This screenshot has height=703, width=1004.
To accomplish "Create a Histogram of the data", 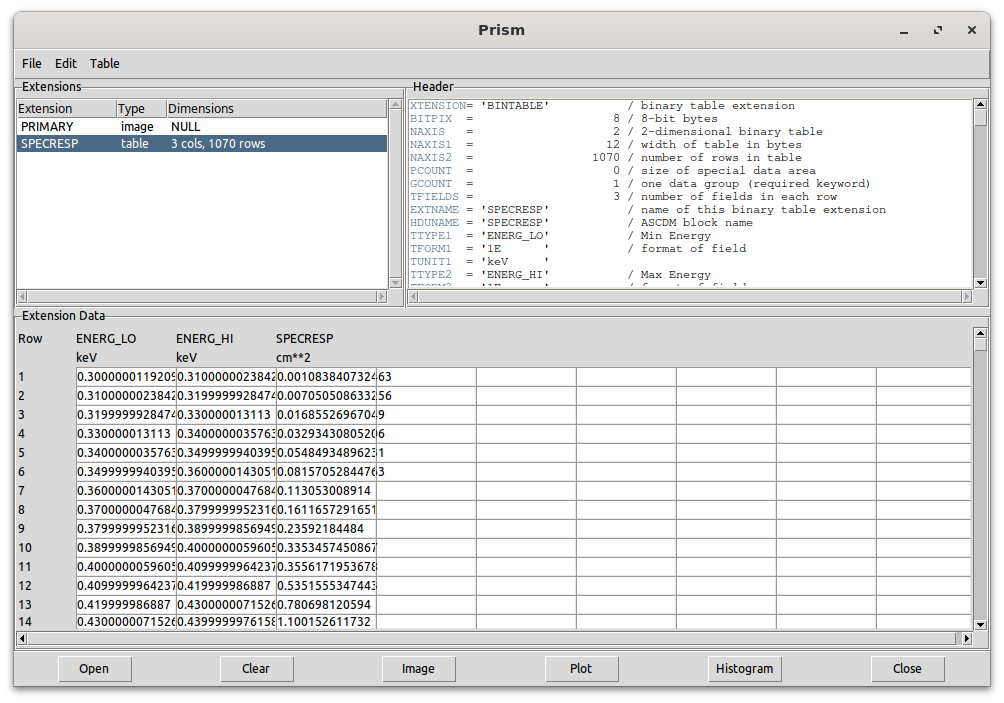I will click(744, 668).
